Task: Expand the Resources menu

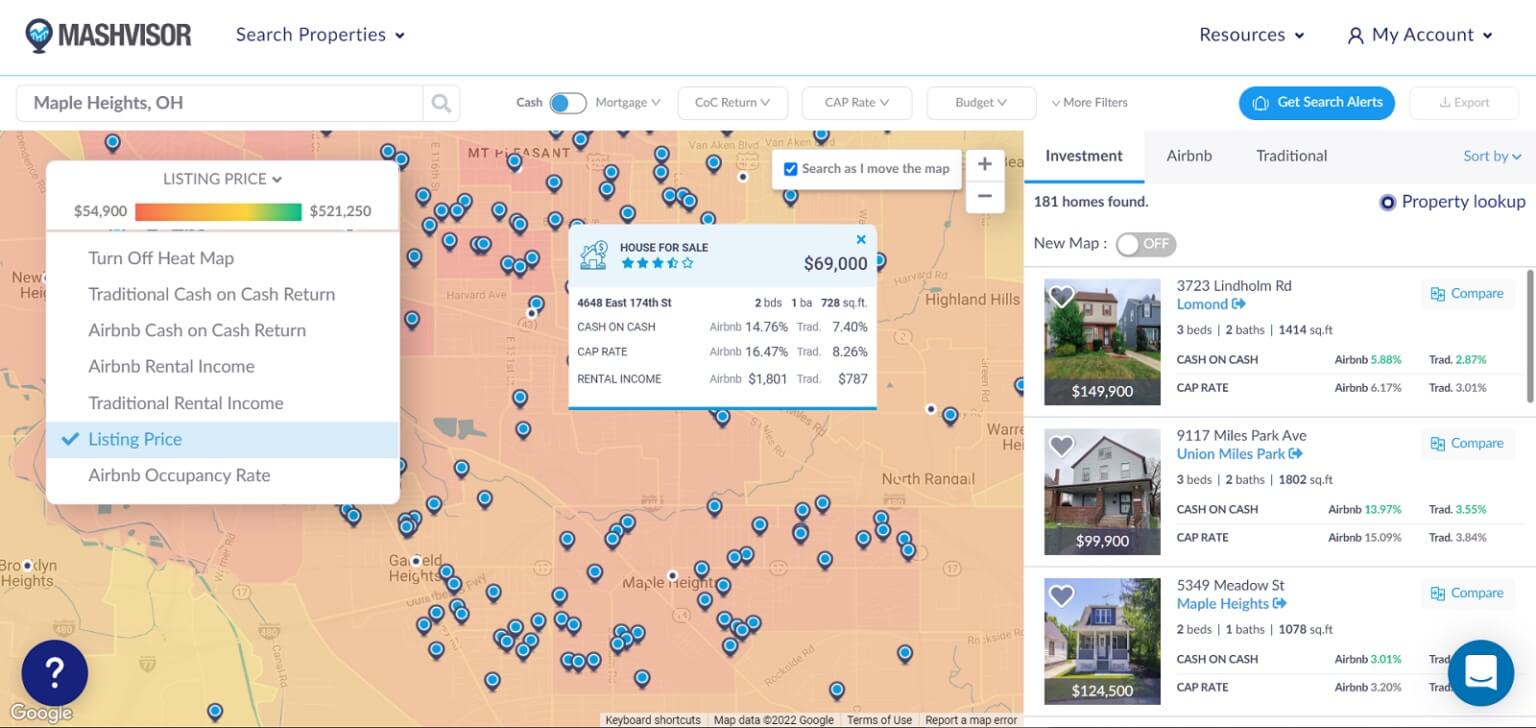Action: (x=1252, y=35)
